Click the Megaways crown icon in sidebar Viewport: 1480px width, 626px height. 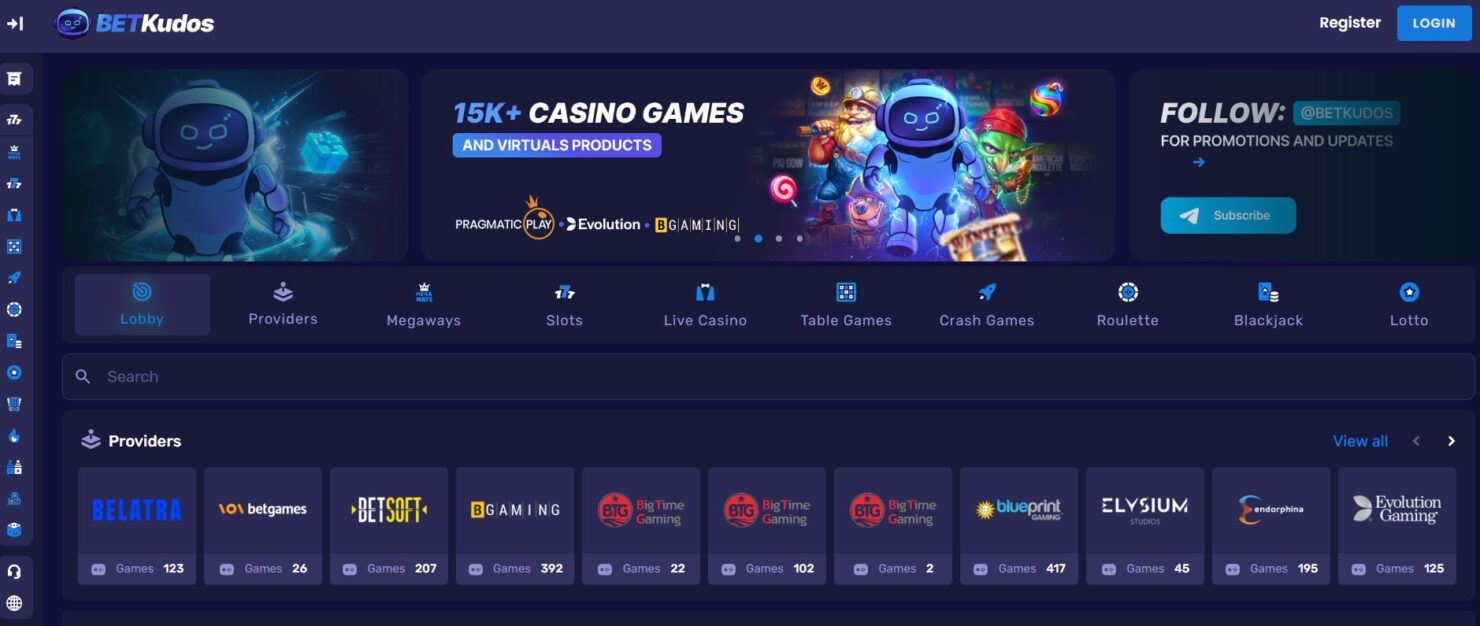(x=14, y=153)
